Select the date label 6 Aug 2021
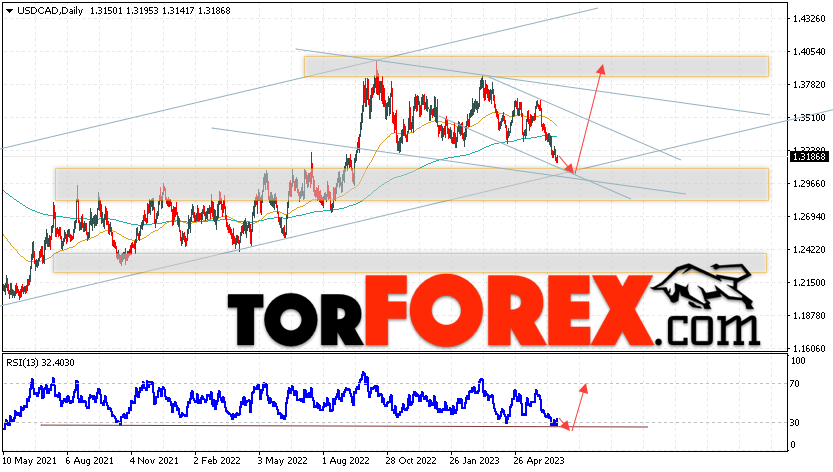Viewport: 833px width, 472px height. coord(89,460)
